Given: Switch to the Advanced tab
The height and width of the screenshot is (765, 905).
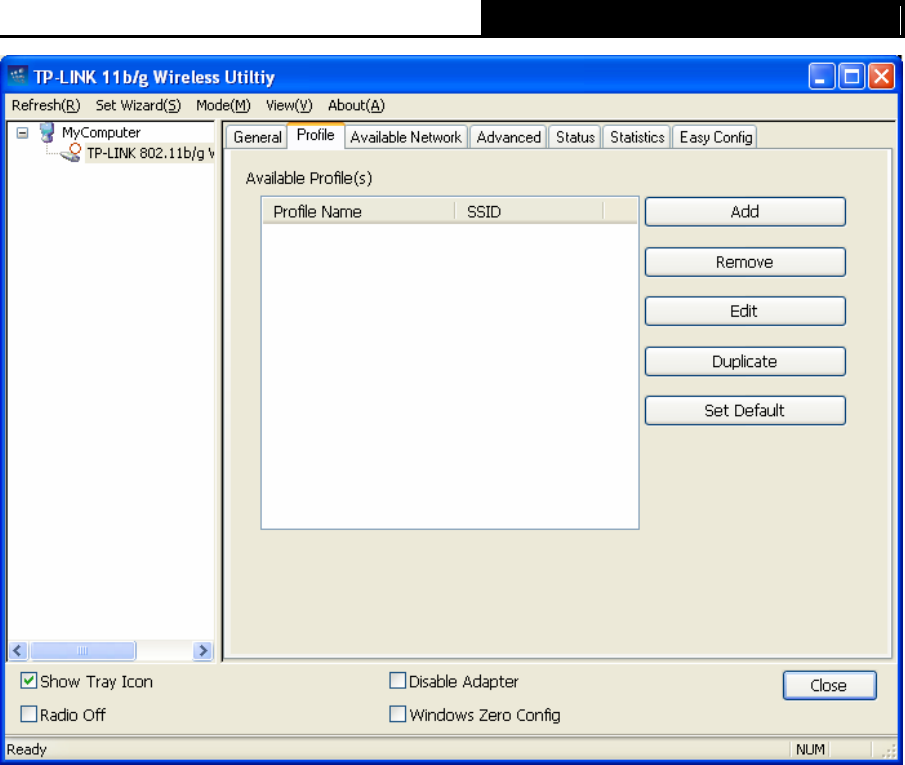Looking at the screenshot, I should click(508, 137).
